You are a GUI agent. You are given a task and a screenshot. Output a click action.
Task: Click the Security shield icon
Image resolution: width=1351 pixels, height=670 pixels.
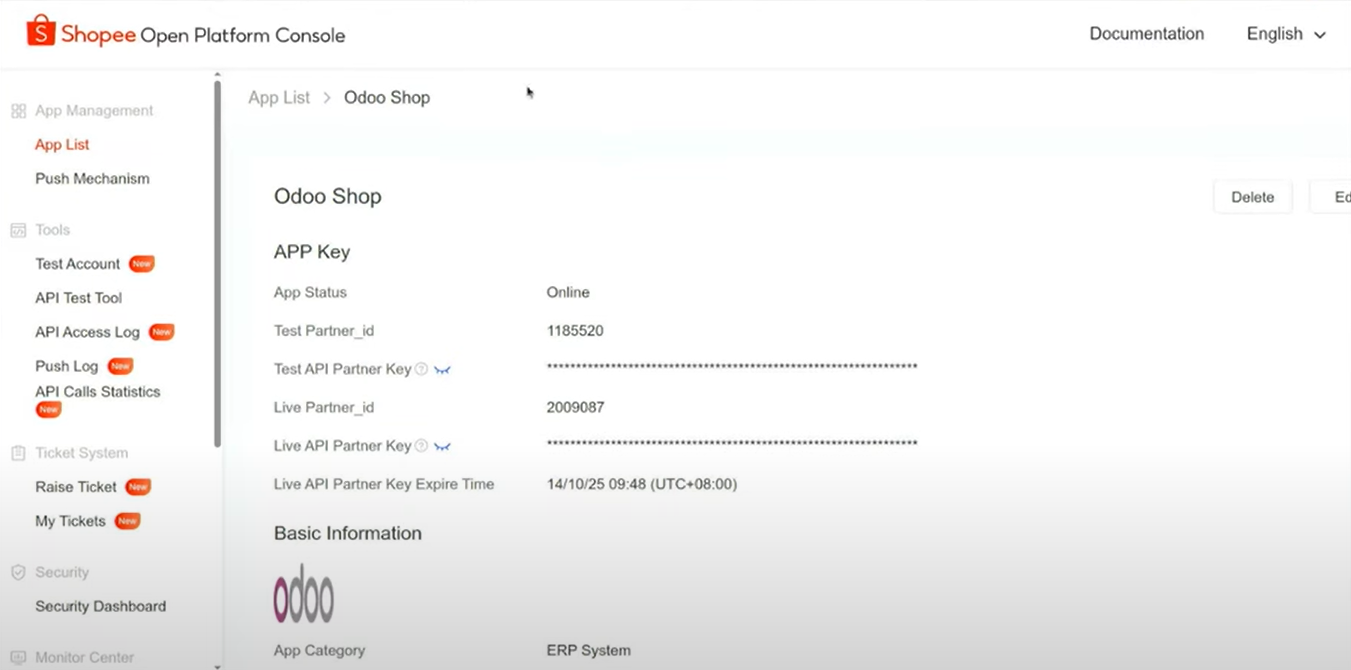coord(18,573)
